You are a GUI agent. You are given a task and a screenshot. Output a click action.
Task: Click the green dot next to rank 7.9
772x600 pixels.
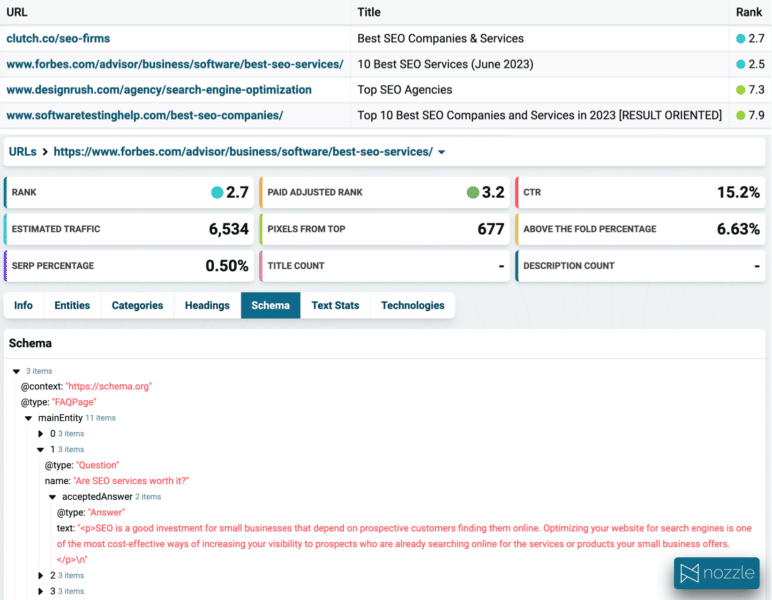pos(740,115)
